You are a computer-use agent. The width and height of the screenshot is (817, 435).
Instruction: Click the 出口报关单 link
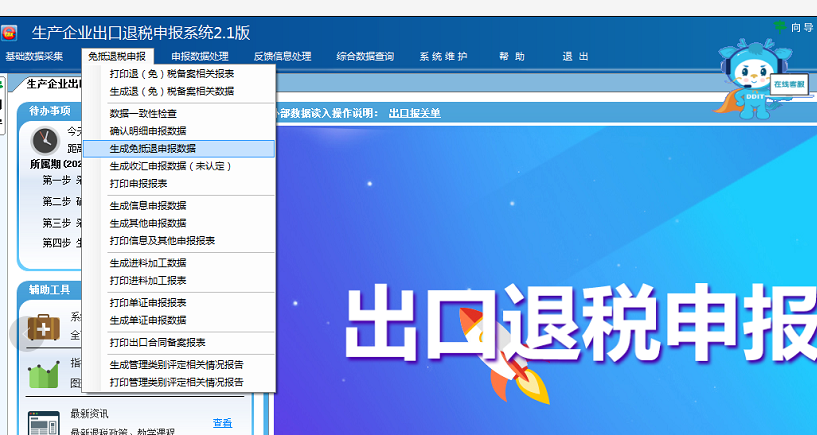coord(414,113)
